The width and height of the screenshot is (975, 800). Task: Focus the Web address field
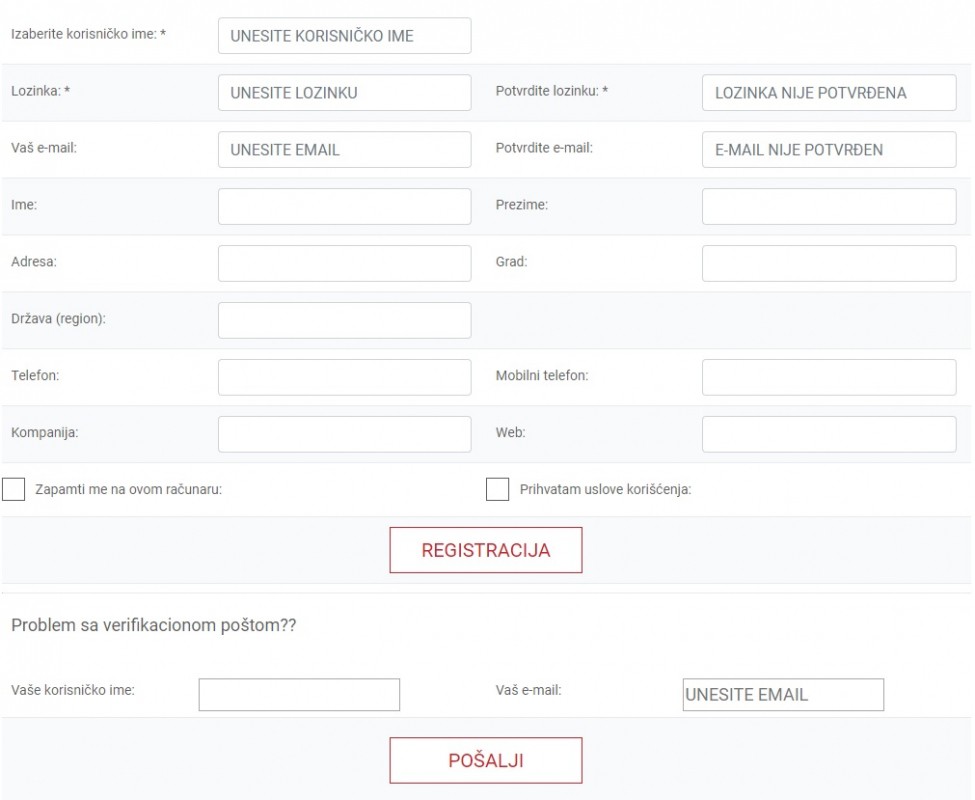[x=829, y=434]
